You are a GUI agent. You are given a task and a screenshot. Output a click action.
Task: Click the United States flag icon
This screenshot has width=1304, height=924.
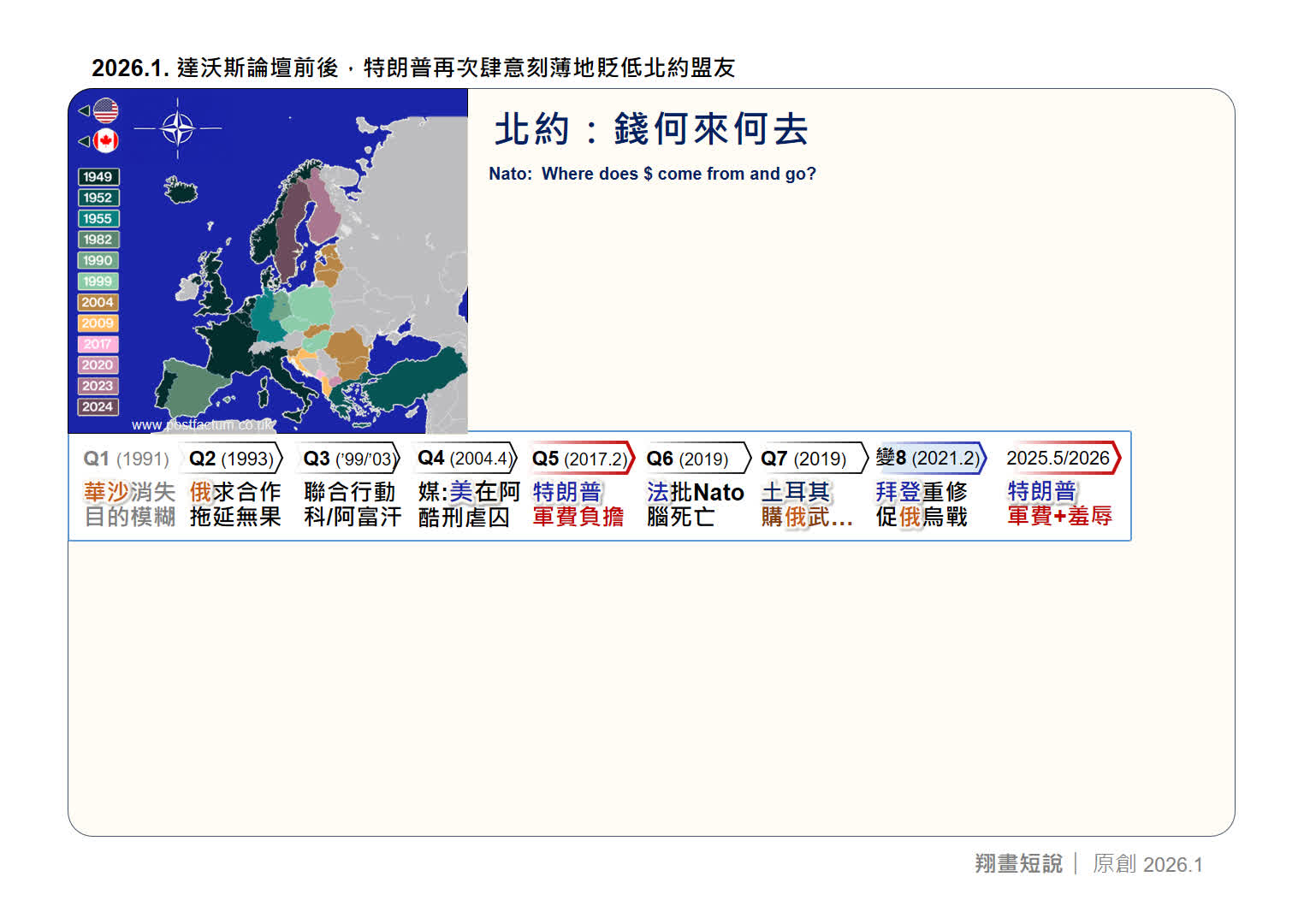click(106, 111)
